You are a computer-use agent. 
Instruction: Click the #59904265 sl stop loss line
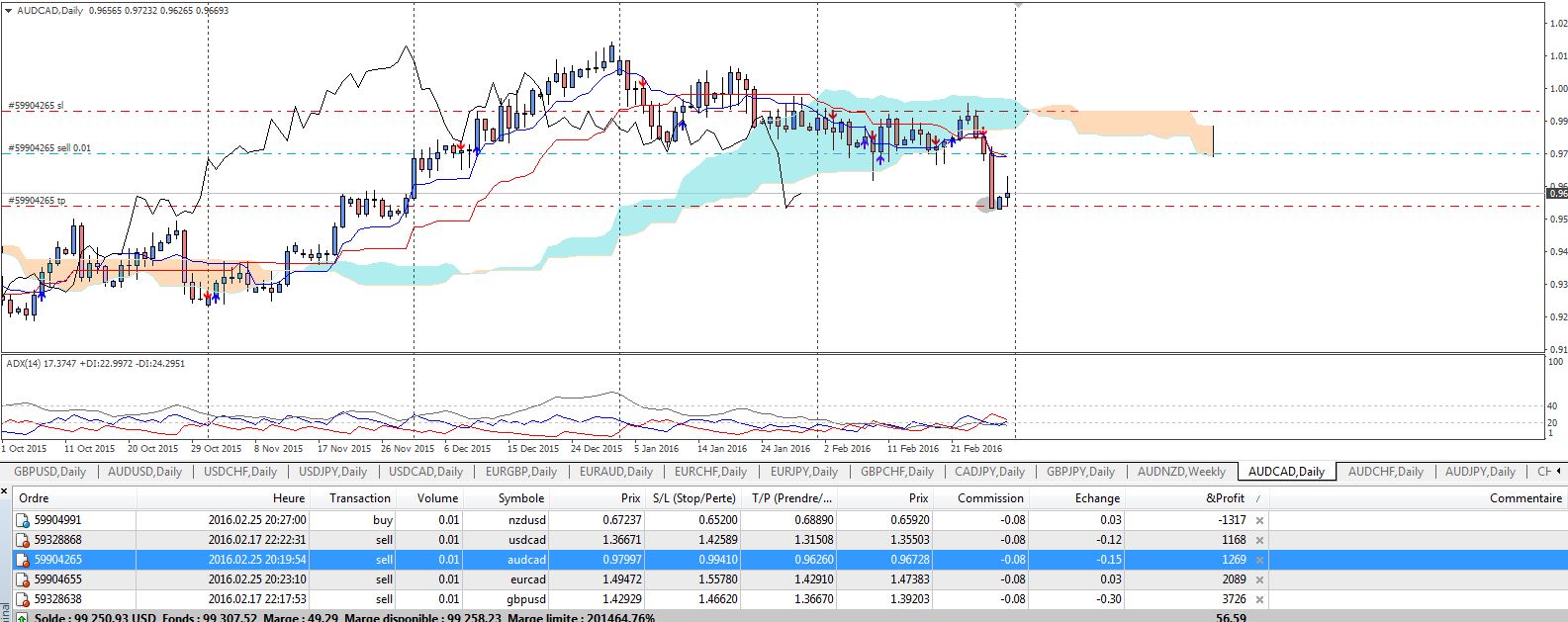coord(297,112)
